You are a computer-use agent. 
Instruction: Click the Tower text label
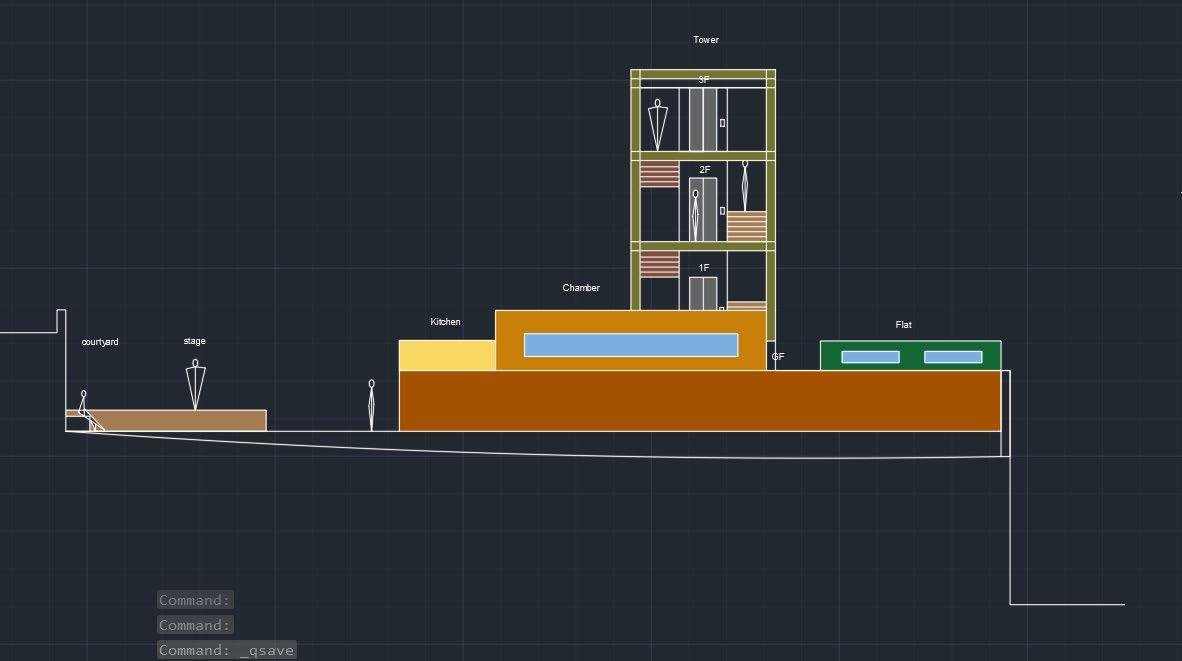tap(706, 40)
